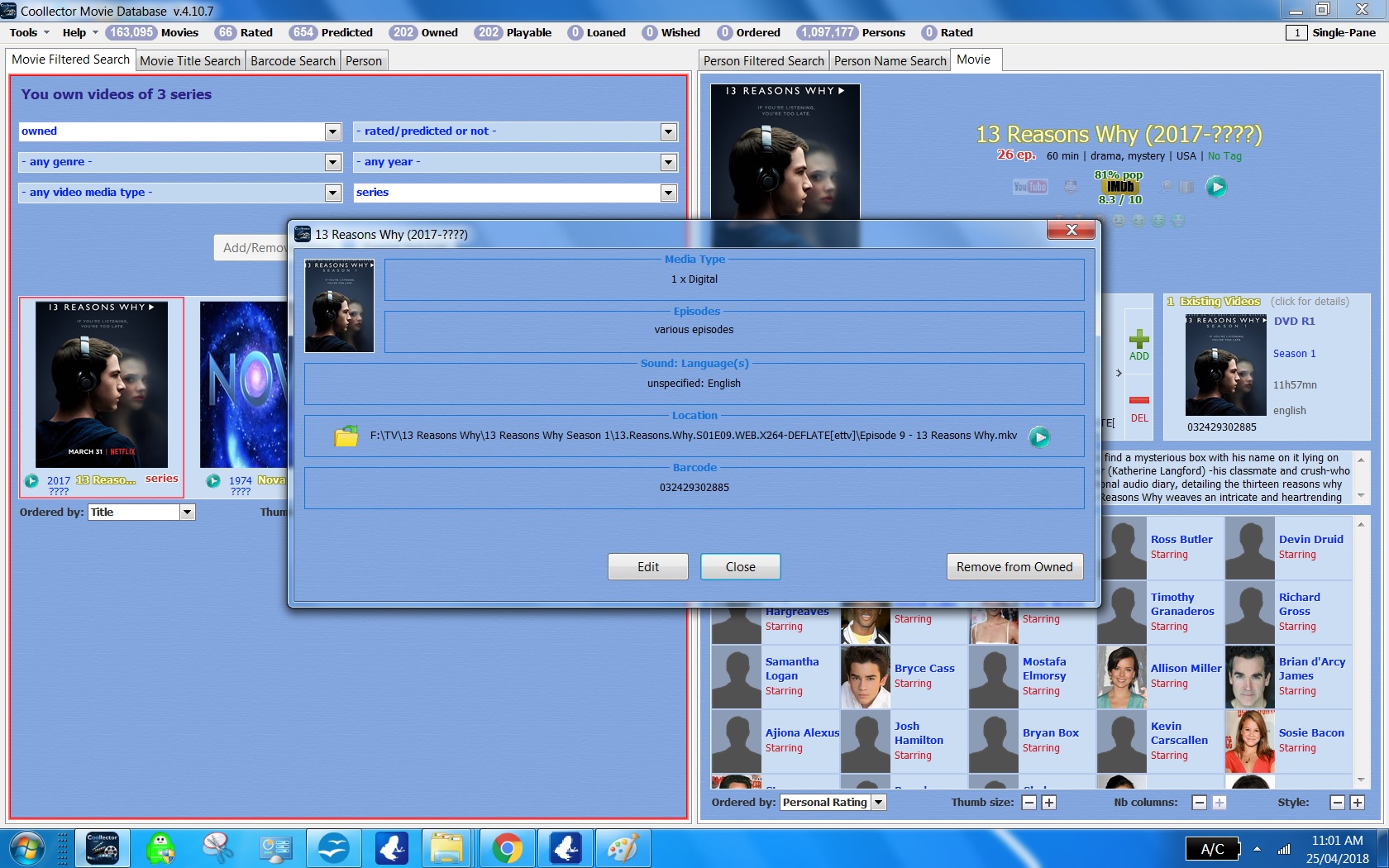Viewport: 1389px width, 868px height.
Task: Open Coollector app in taskbar
Action: pyautogui.click(x=103, y=848)
